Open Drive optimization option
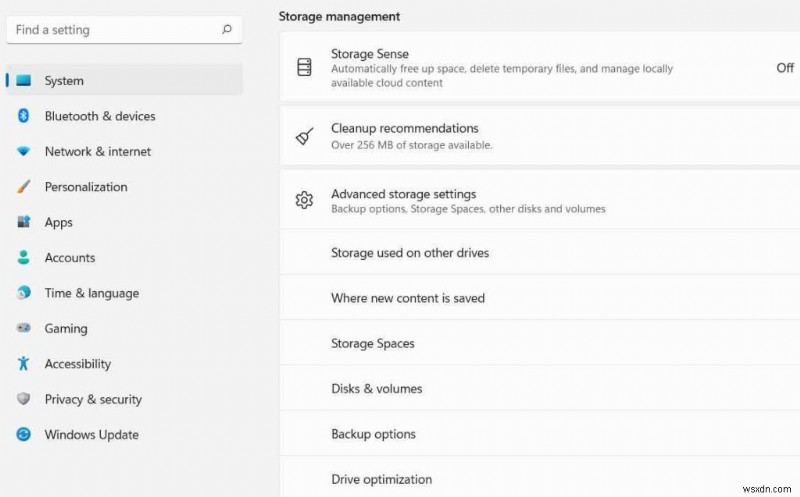This screenshot has width=800, height=497. 381,479
